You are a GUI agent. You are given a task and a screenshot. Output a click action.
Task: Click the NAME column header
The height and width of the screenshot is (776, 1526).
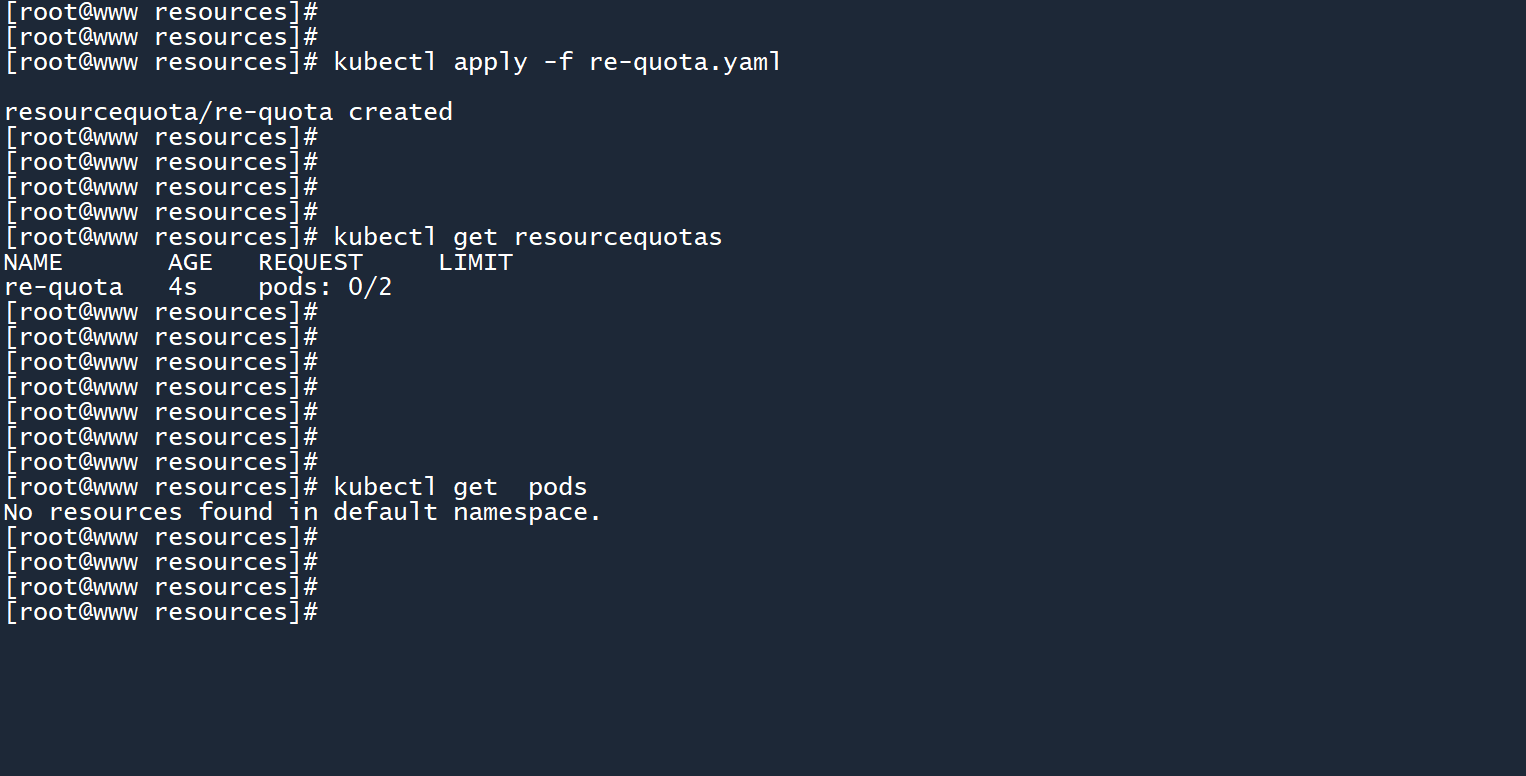tap(33, 262)
